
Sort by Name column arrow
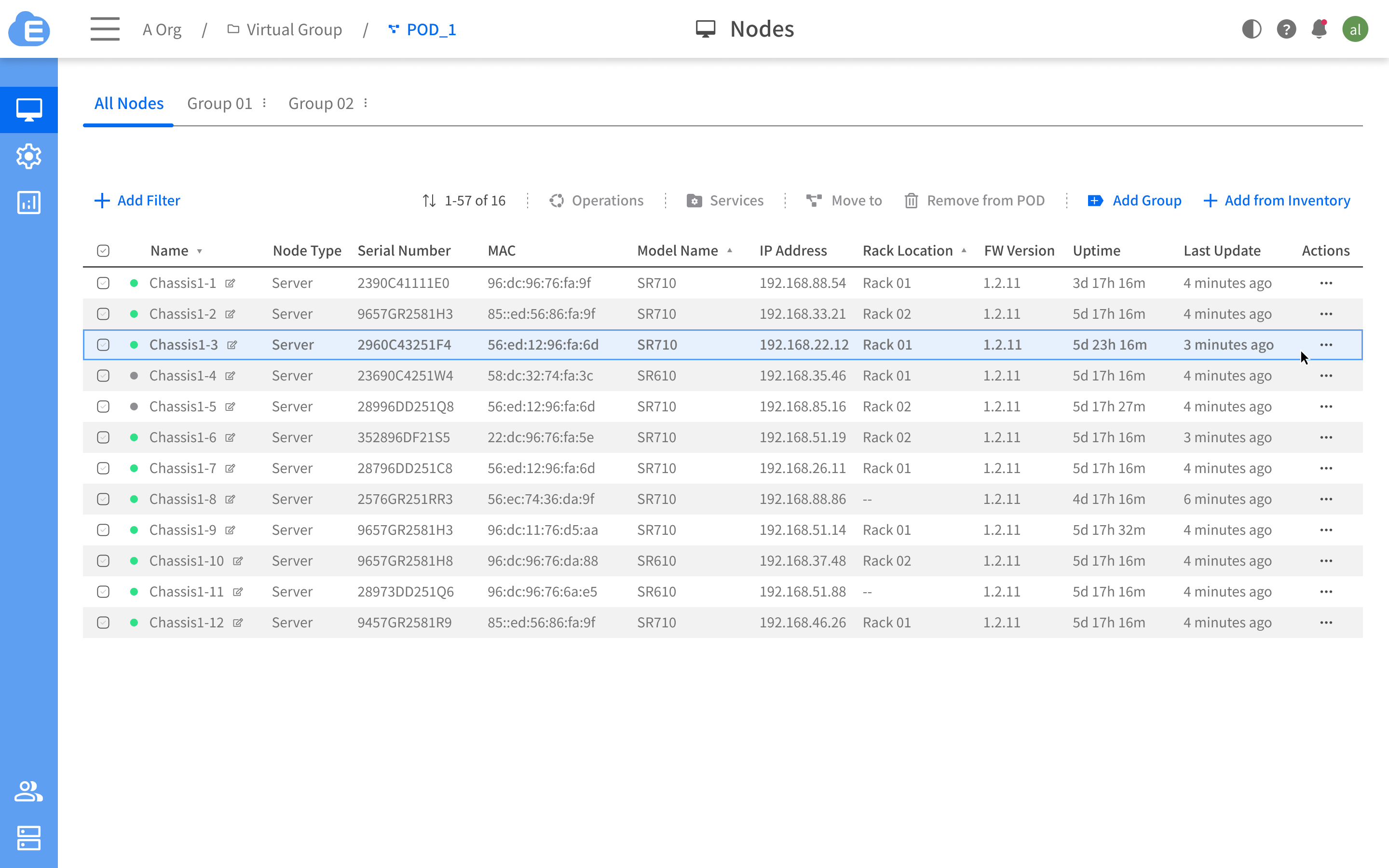200,251
